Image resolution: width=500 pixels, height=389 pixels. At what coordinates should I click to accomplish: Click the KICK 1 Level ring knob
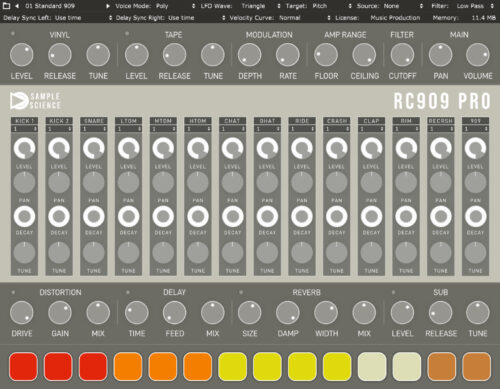click(24, 148)
